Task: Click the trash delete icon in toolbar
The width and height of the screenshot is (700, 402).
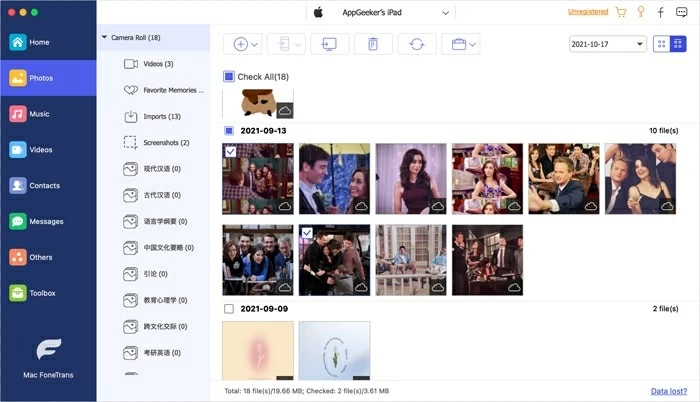Action: [373, 44]
